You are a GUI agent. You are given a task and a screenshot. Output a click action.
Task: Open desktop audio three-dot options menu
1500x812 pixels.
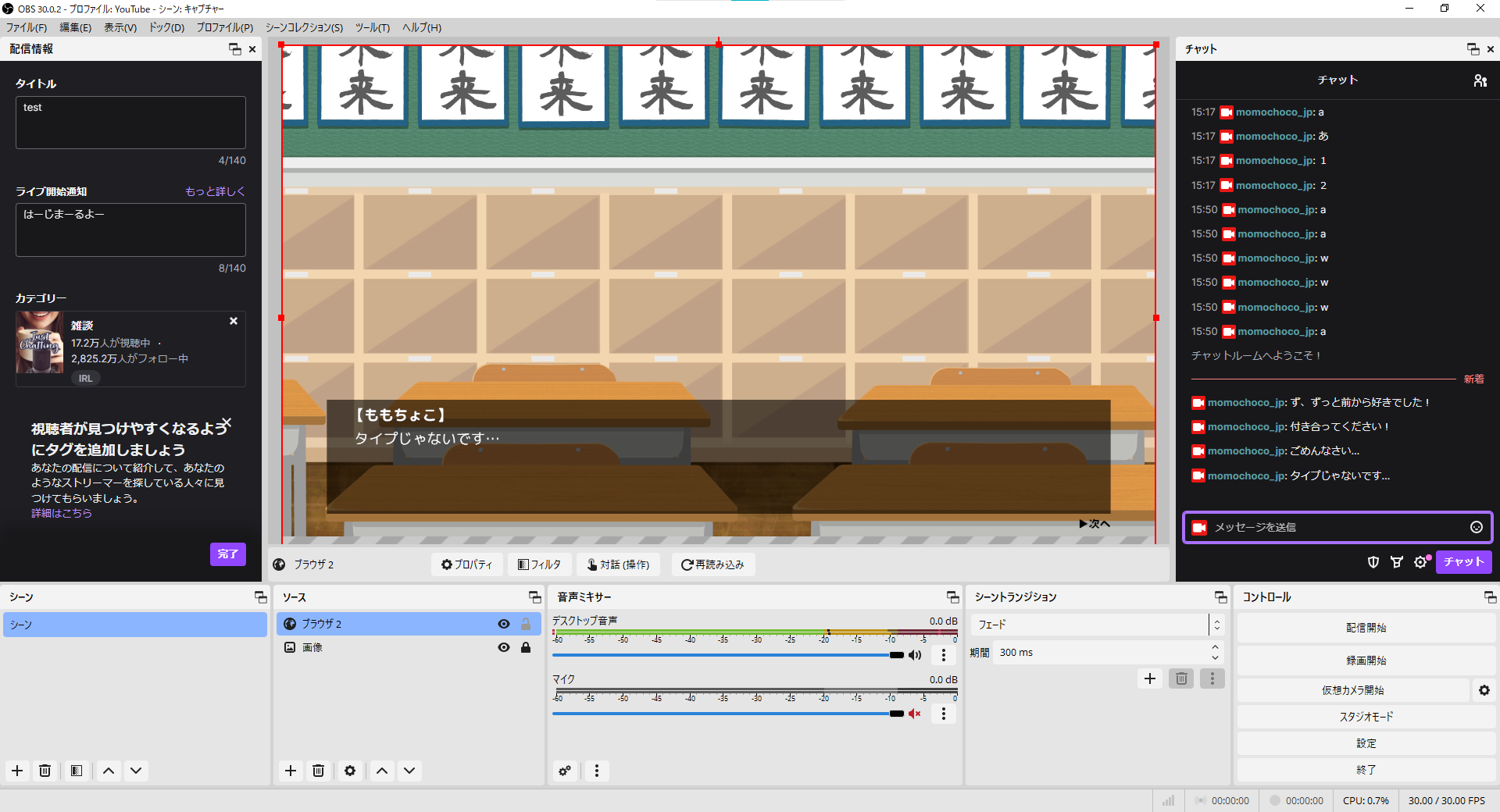click(x=943, y=655)
